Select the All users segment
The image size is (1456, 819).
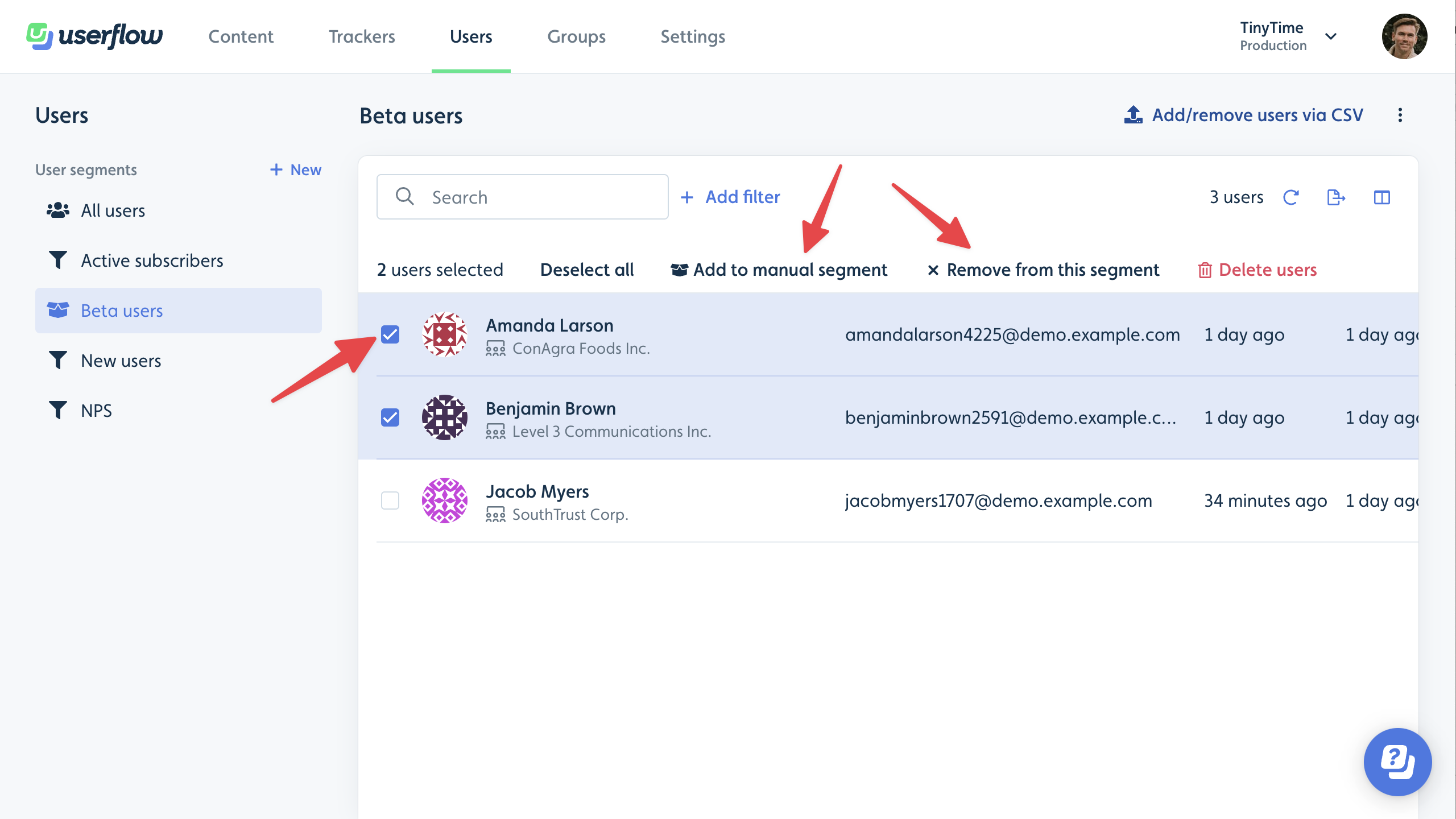tap(179, 210)
